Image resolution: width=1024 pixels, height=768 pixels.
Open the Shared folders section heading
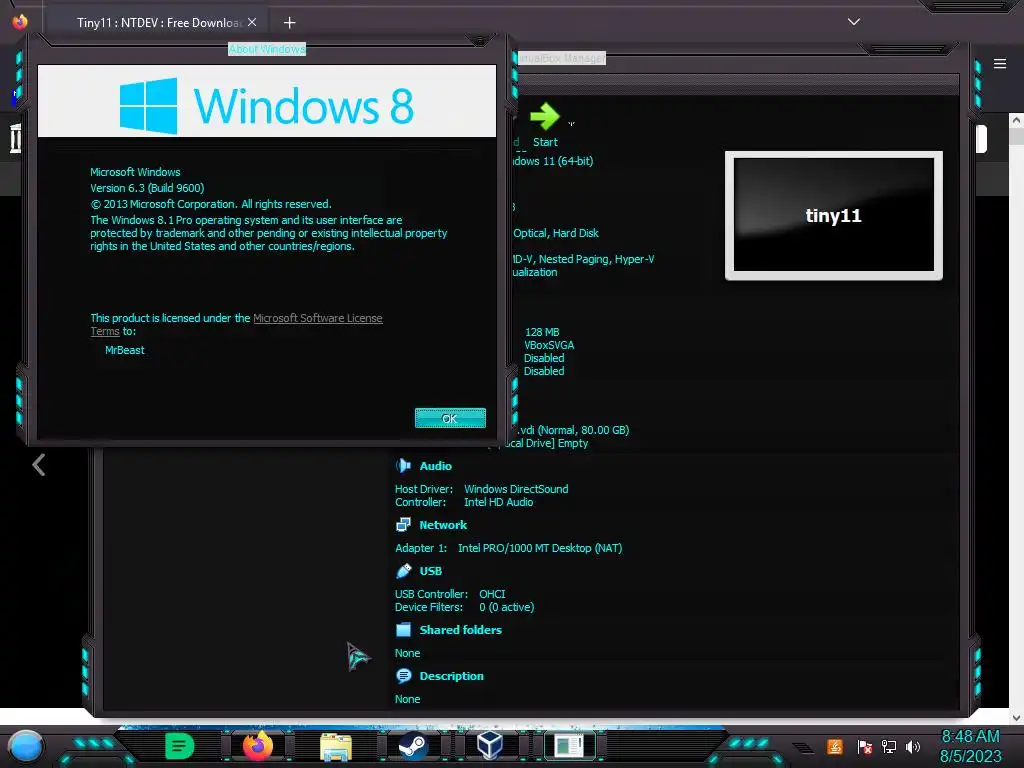tap(460, 630)
